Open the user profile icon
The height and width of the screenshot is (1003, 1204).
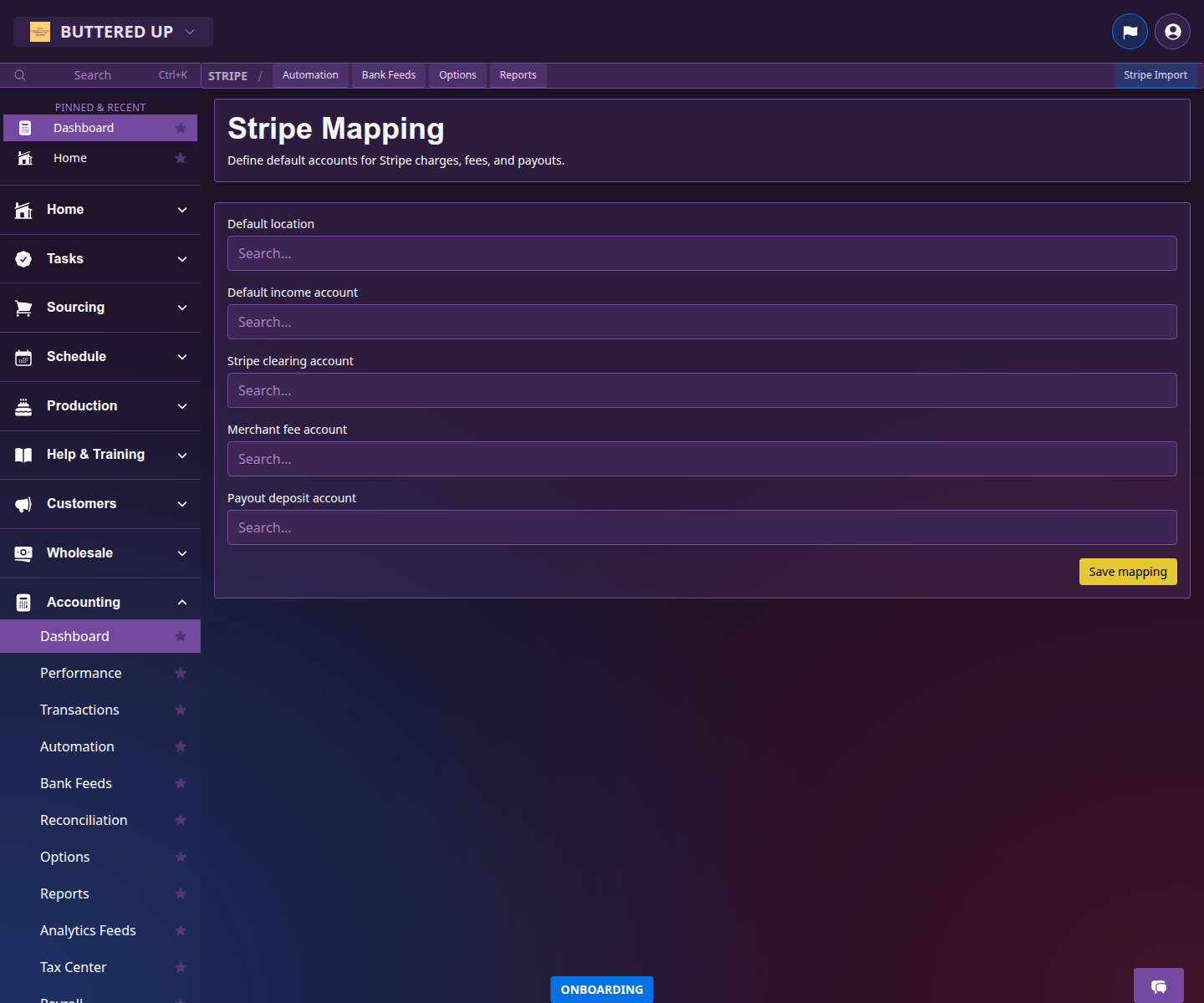pyautogui.click(x=1171, y=31)
